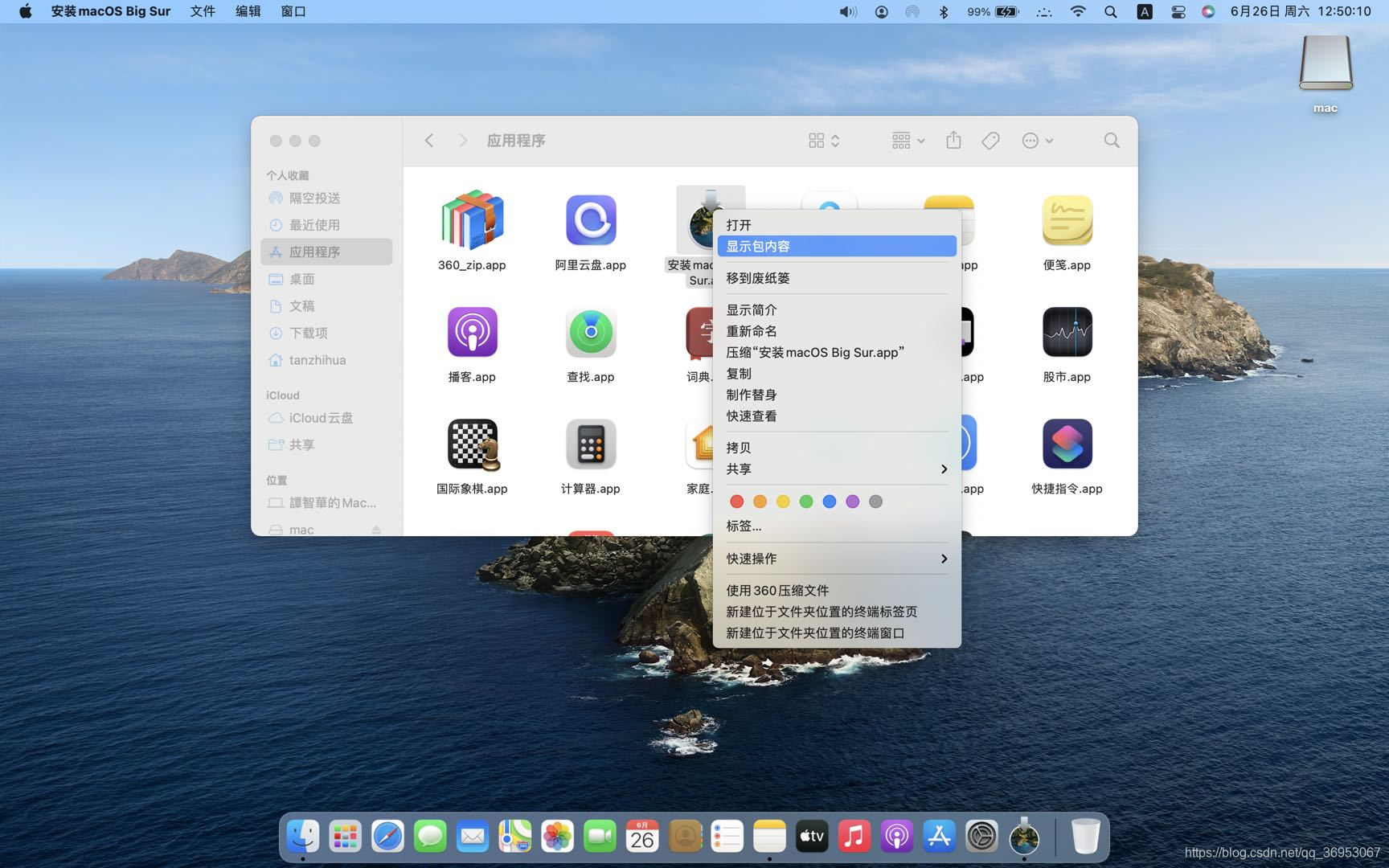Viewport: 1389px width, 868px height.
Task: Select the 查找.app Find My icon
Action: coord(591,331)
